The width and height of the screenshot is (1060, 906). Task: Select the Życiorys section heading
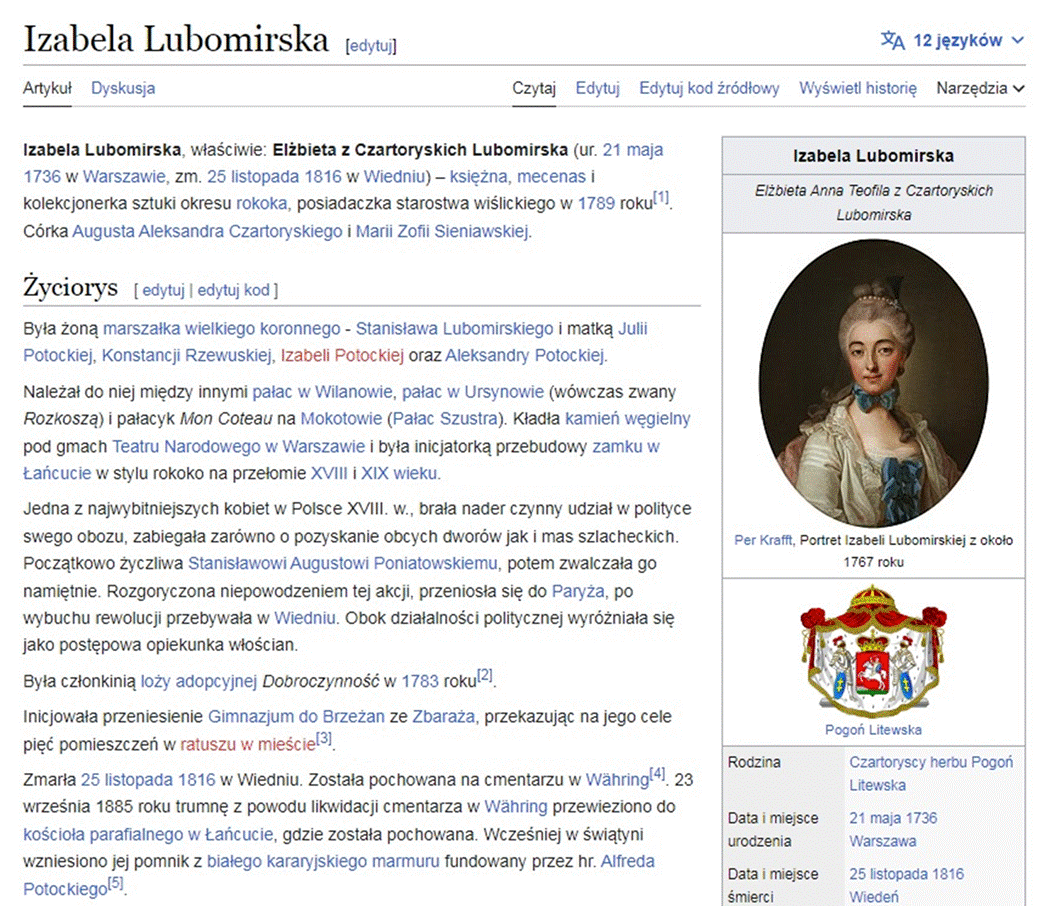(x=70, y=287)
